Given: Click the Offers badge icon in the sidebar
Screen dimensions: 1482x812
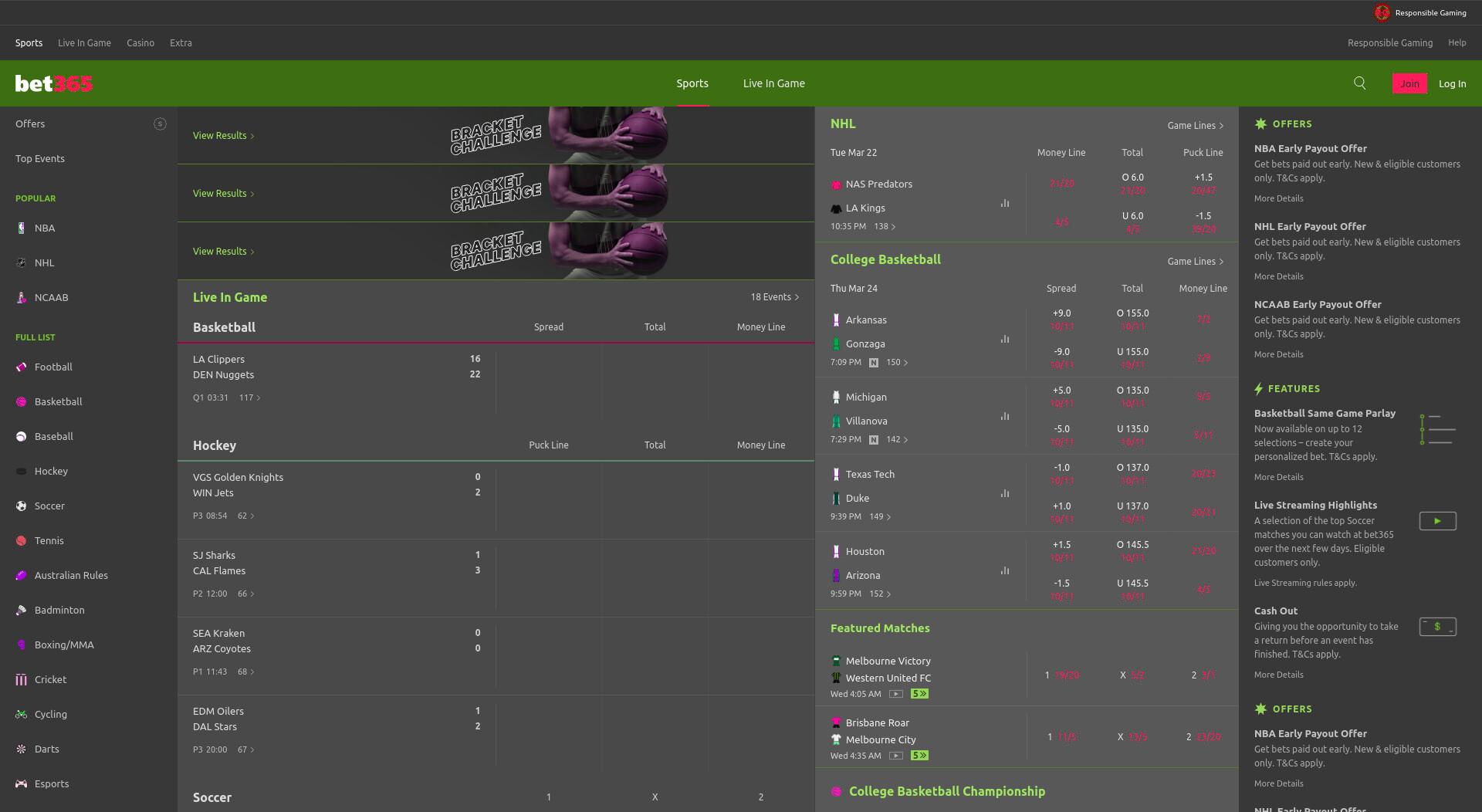Looking at the screenshot, I should [x=160, y=124].
